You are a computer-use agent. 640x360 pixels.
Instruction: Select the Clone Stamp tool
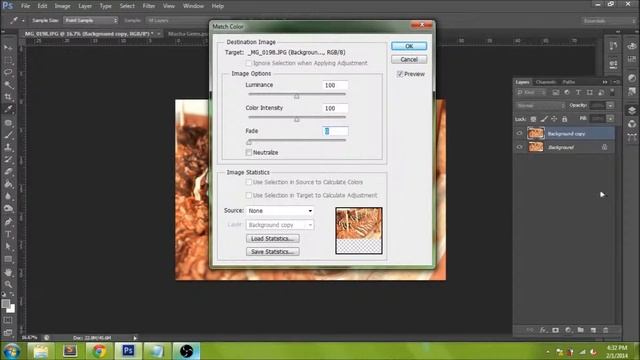(x=8, y=147)
